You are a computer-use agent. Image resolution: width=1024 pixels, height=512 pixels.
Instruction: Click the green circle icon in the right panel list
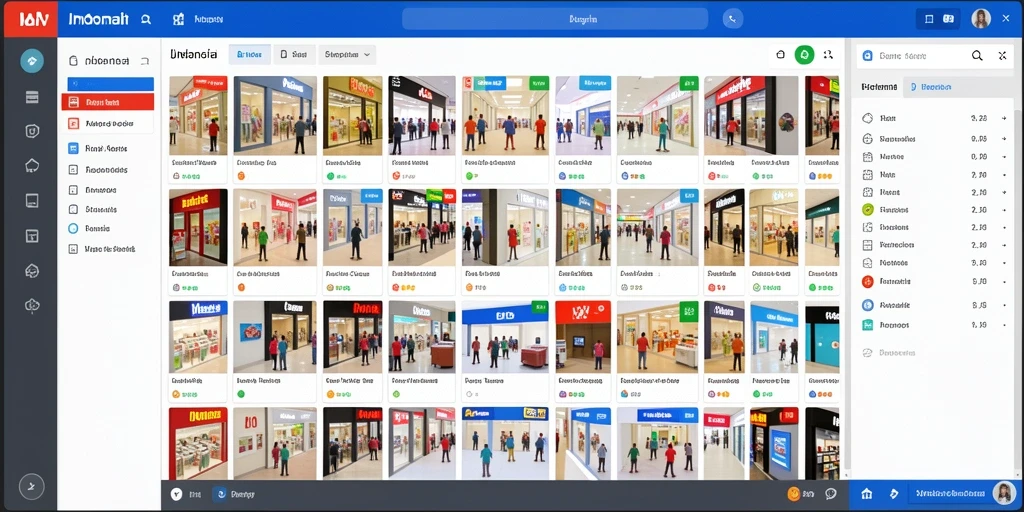(x=867, y=210)
